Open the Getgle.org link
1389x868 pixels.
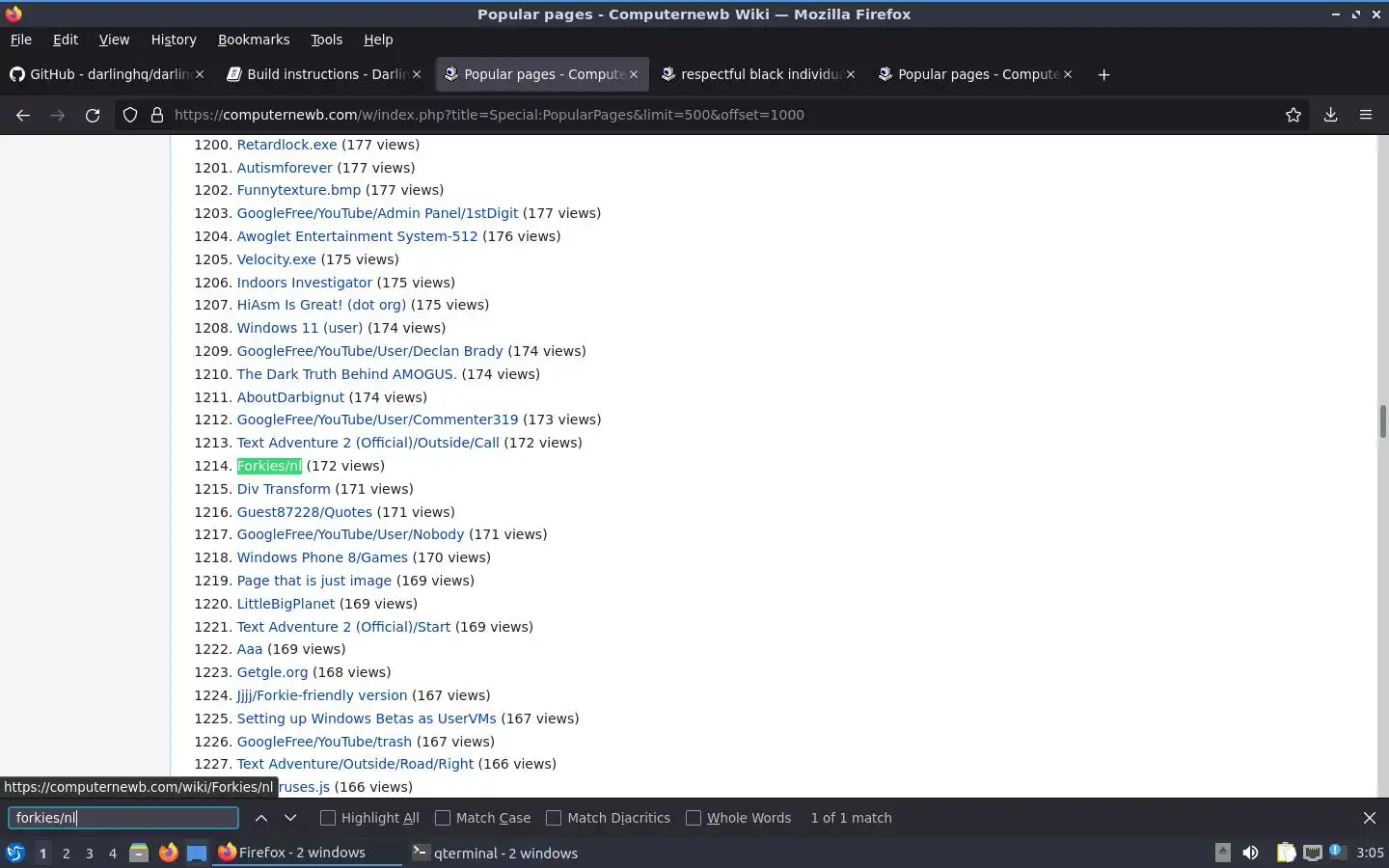coord(273,672)
